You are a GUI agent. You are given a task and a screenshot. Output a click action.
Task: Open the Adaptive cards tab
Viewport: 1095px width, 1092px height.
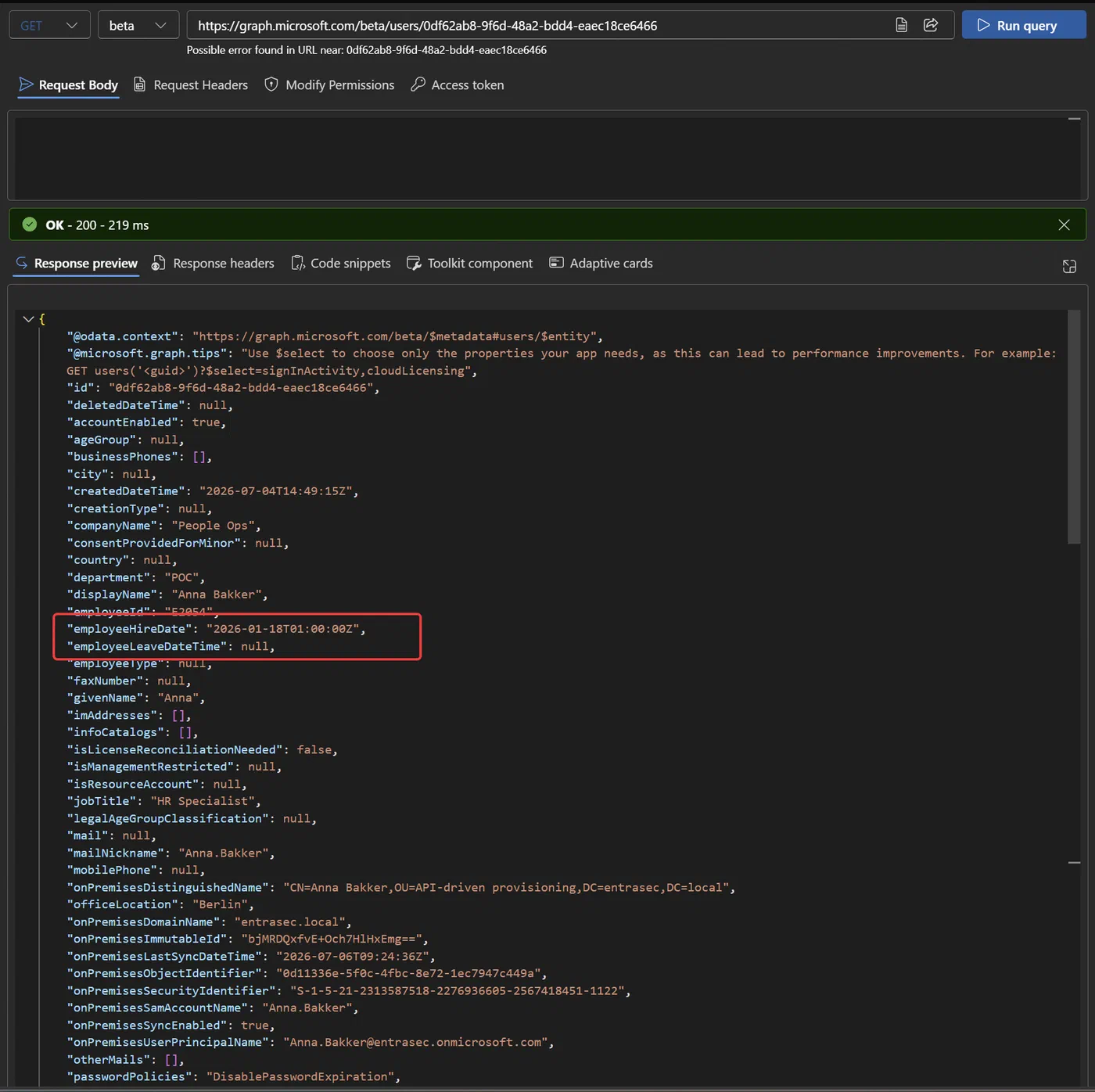click(601, 263)
